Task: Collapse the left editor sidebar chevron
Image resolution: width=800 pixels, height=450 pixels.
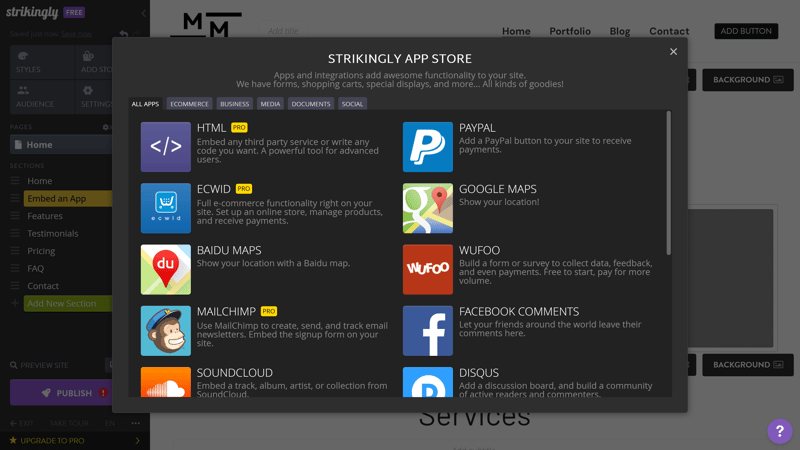Action: pos(143,13)
